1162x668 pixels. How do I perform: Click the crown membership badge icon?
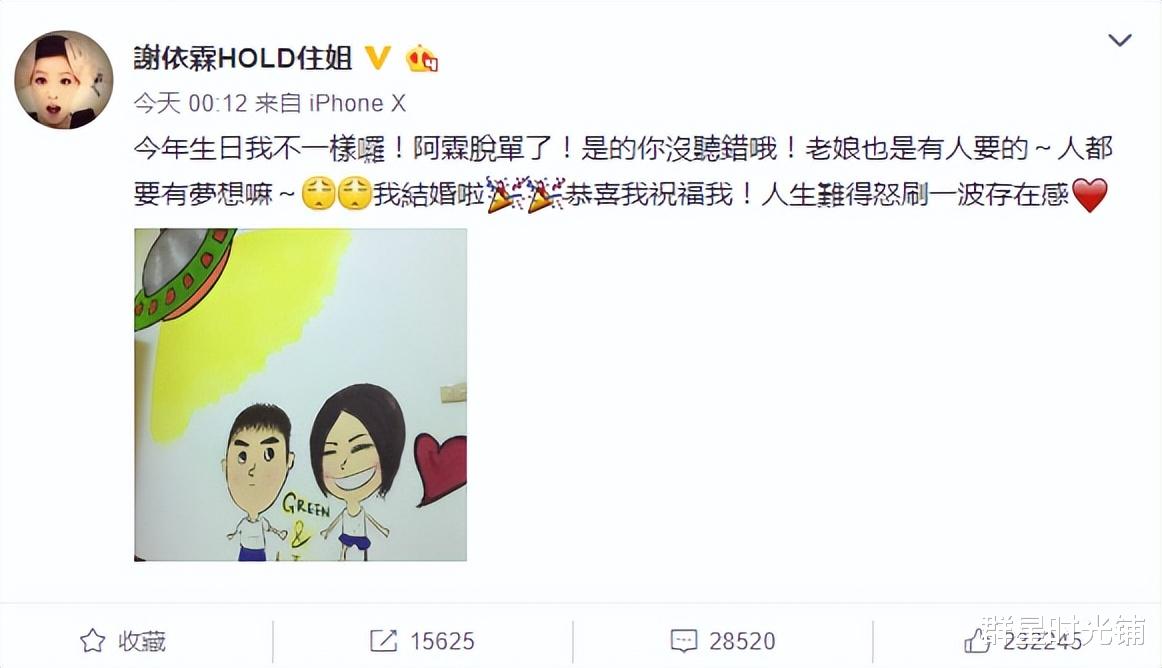422,58
